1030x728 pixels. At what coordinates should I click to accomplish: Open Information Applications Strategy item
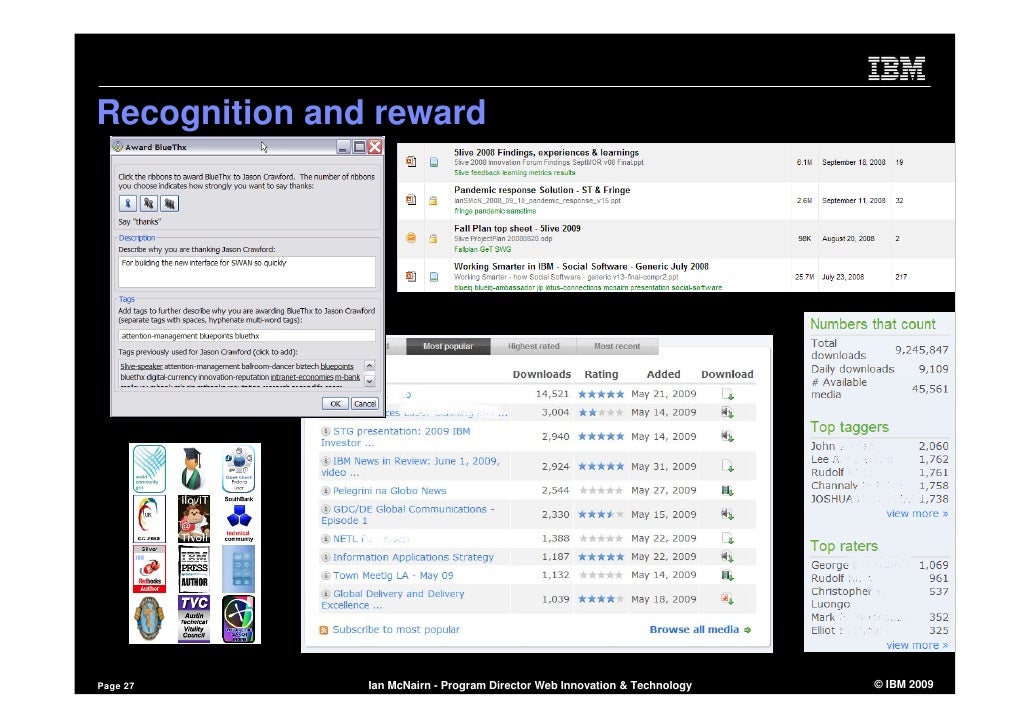(x=413, y=557)
